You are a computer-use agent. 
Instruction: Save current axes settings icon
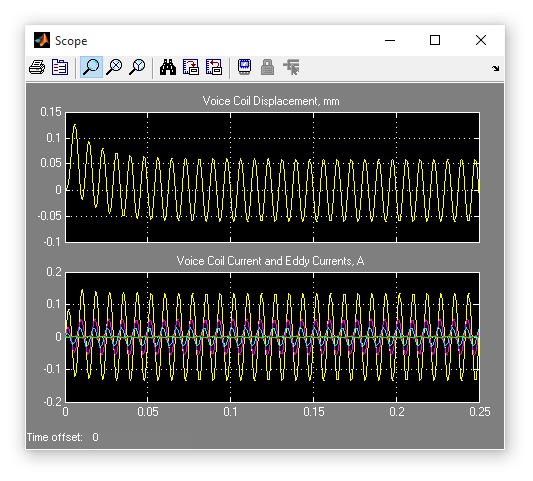point(191,67)
